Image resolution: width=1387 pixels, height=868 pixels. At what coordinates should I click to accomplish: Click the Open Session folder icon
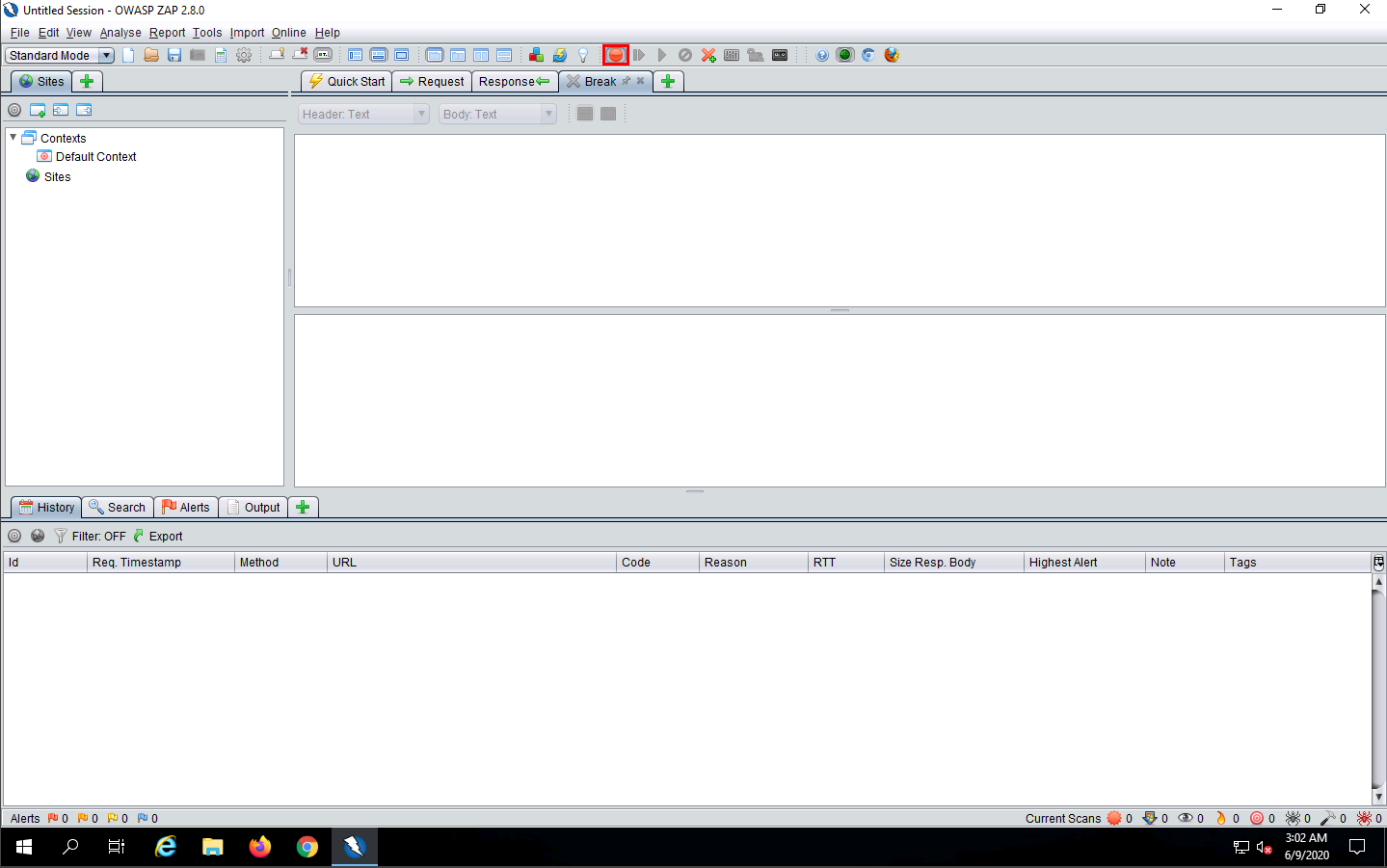pos(151,55)
